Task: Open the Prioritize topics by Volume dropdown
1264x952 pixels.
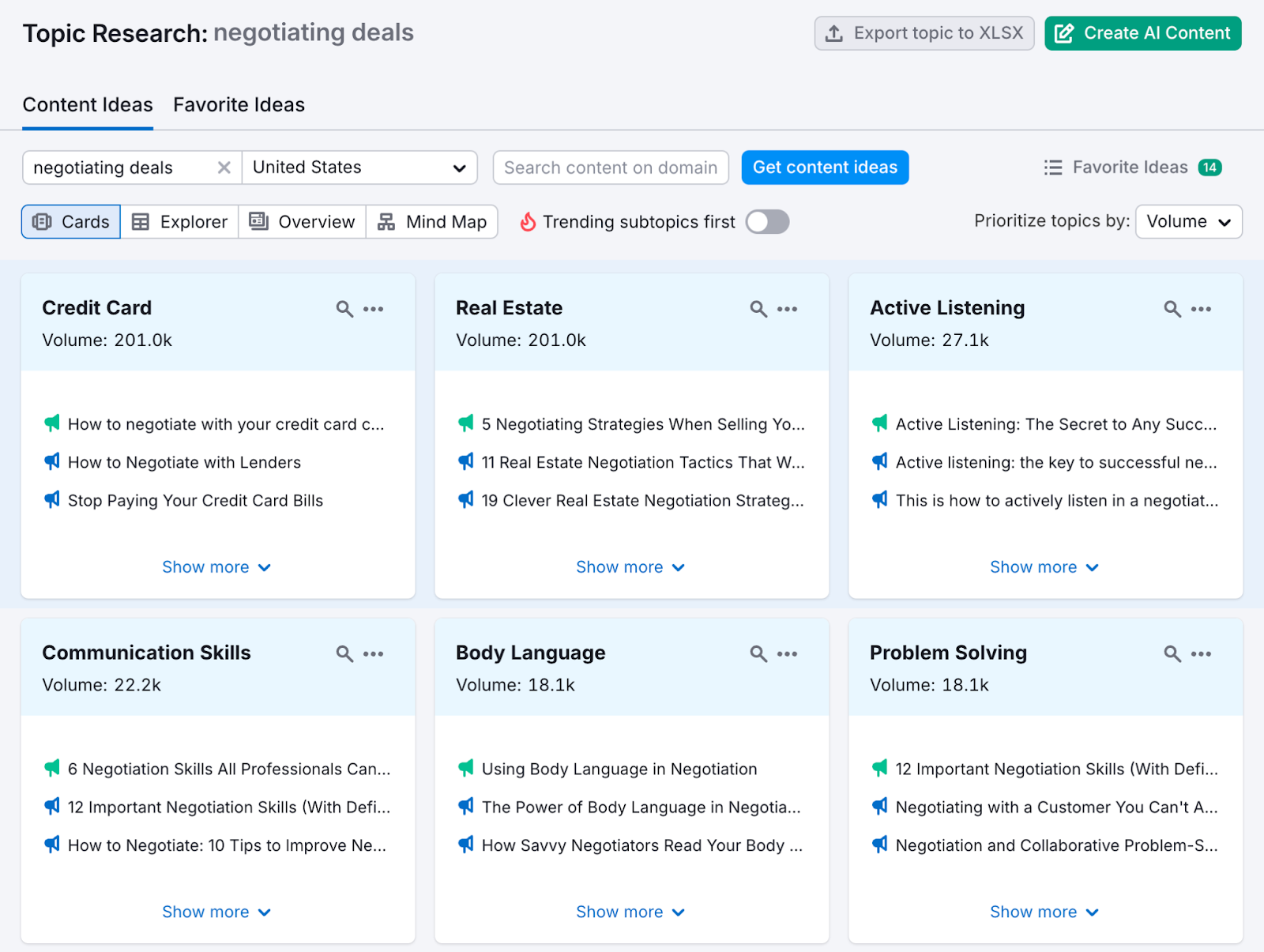Action: [x=1188, y=222]
